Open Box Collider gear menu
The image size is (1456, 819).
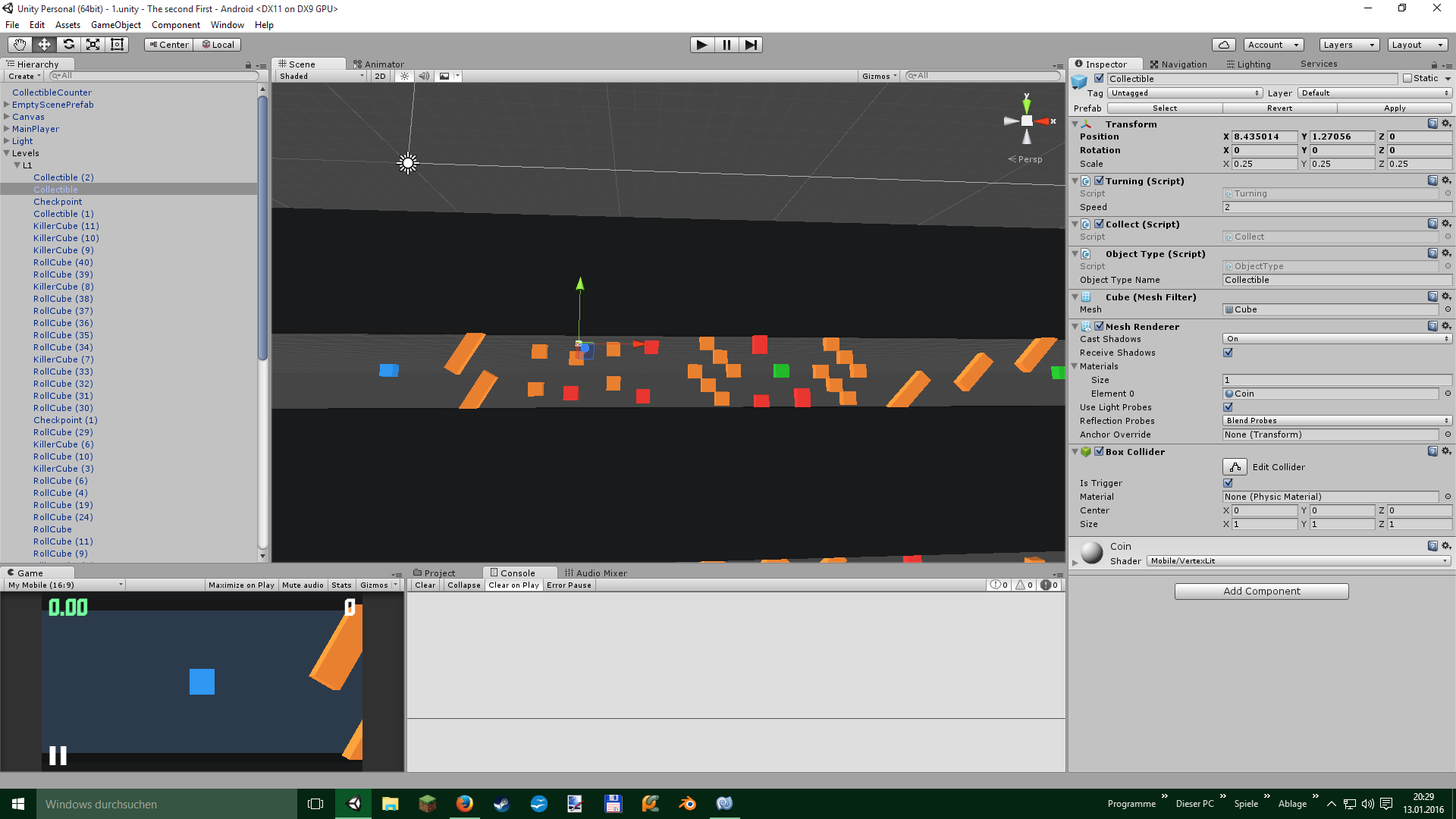click(x=1446, y=451)
